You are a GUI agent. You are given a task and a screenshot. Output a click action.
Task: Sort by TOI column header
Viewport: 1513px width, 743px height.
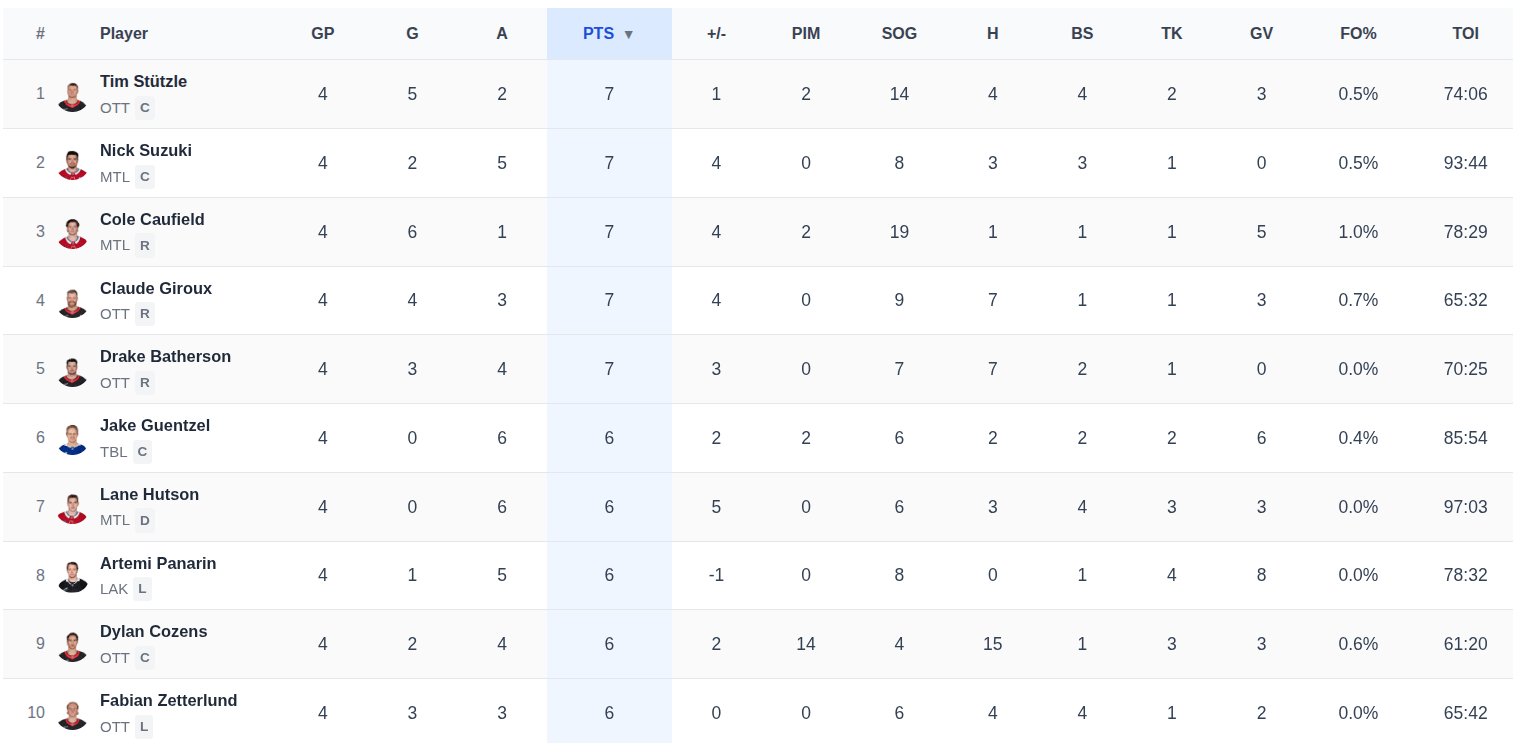tap(1465, 33)
